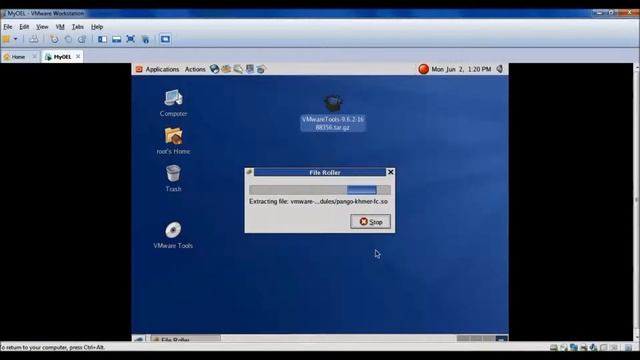Open the Computer desktop icon
This screenshot has height=360, width=640.
coord(173,103)
